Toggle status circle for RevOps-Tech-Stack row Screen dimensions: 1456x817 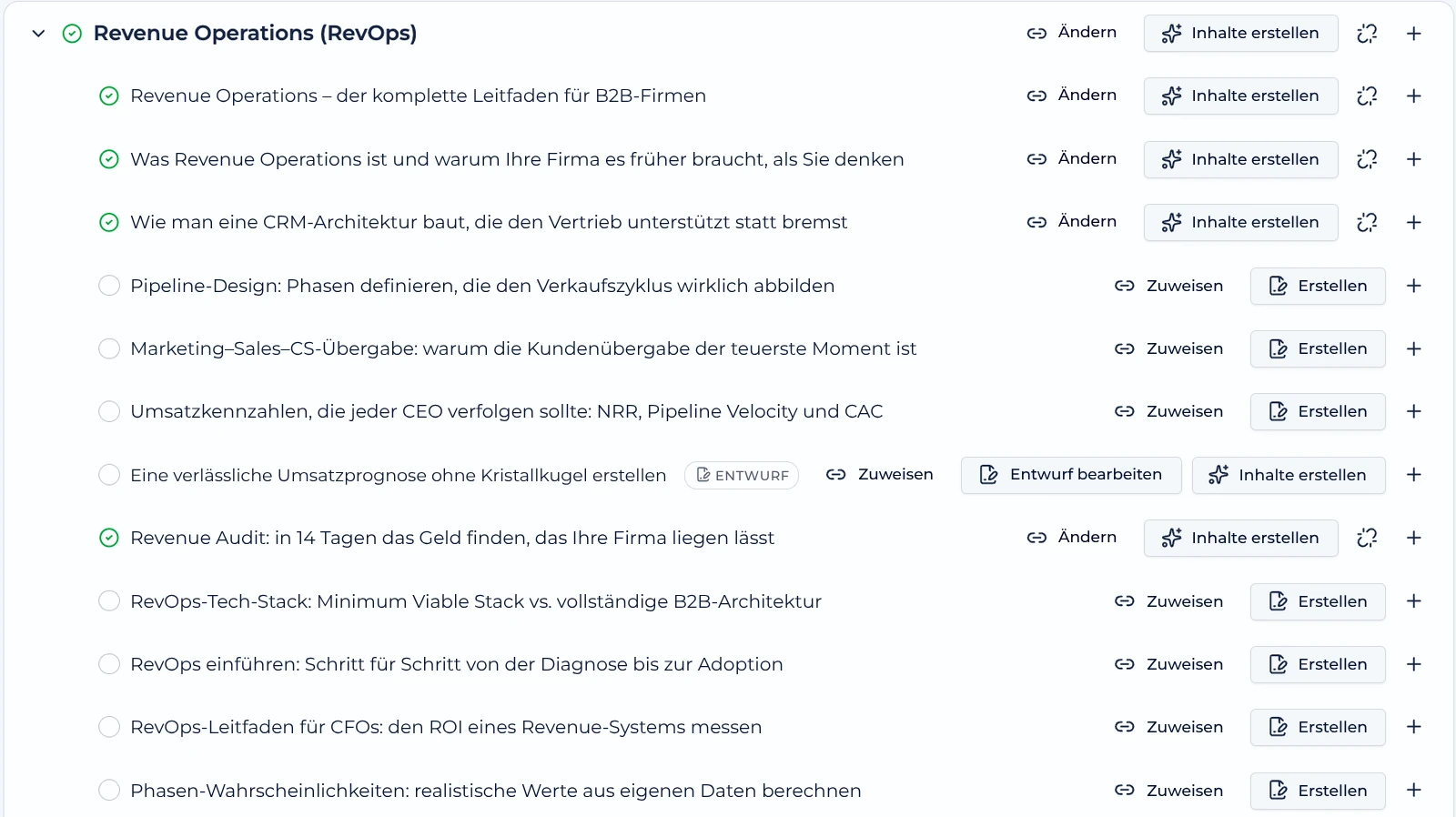click(x=109, y=601)
